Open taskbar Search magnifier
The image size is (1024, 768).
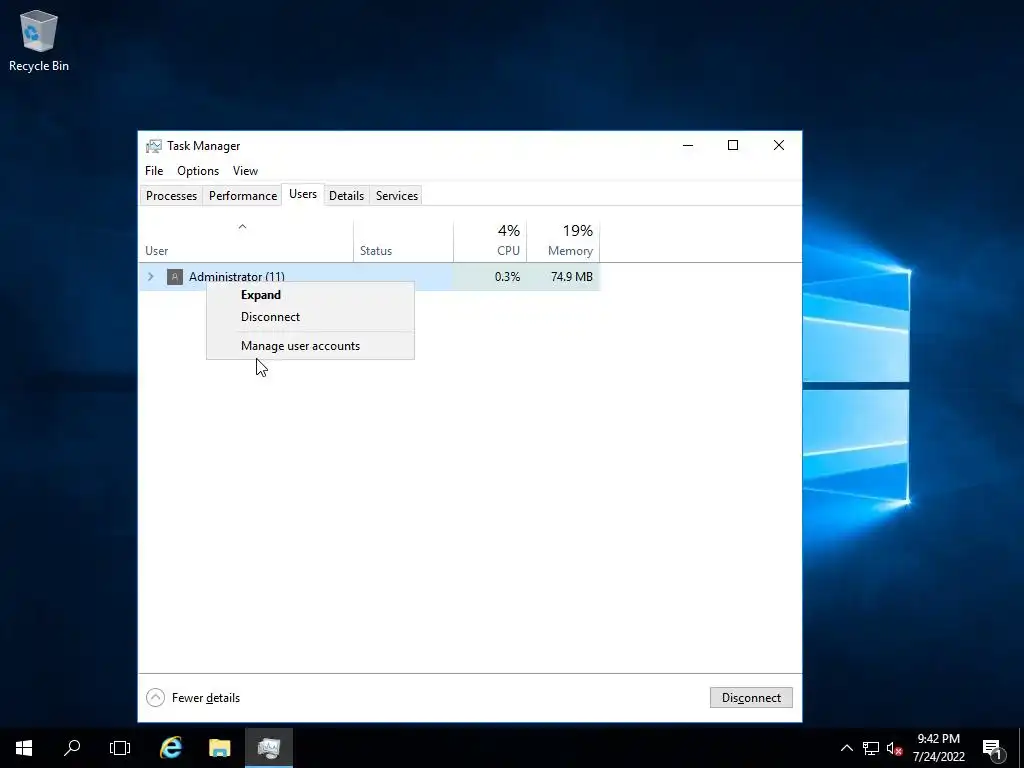[x=72, y=748]
